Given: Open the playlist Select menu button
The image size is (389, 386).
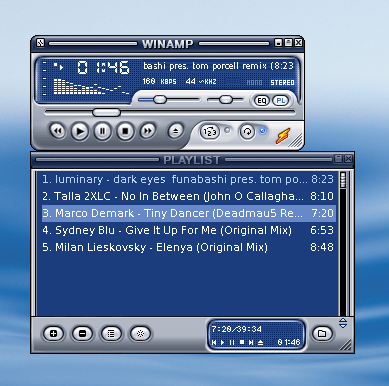Looking at the screenshot, I should click(x=111, y=333).
